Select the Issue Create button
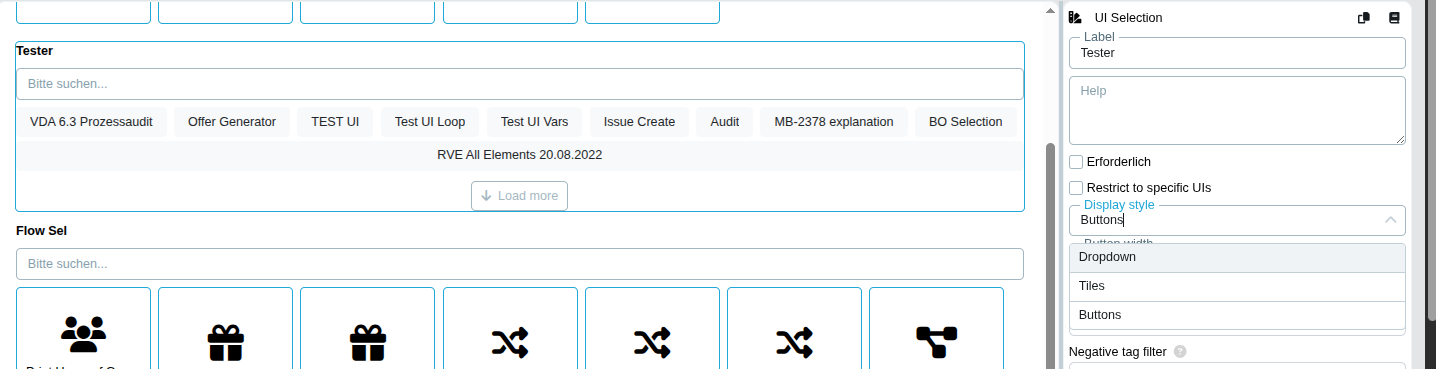The image size is (1436, 369). 639,122
